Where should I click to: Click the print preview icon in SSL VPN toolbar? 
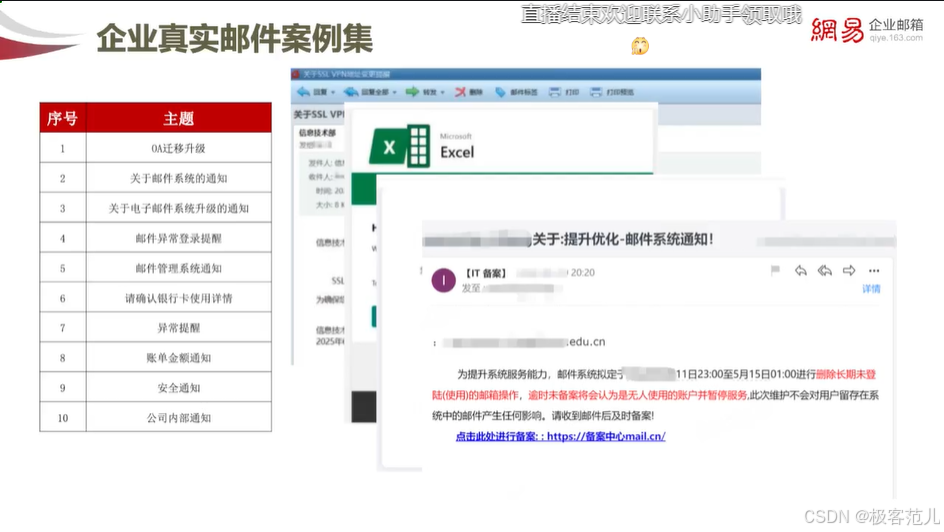coord(596,92)
